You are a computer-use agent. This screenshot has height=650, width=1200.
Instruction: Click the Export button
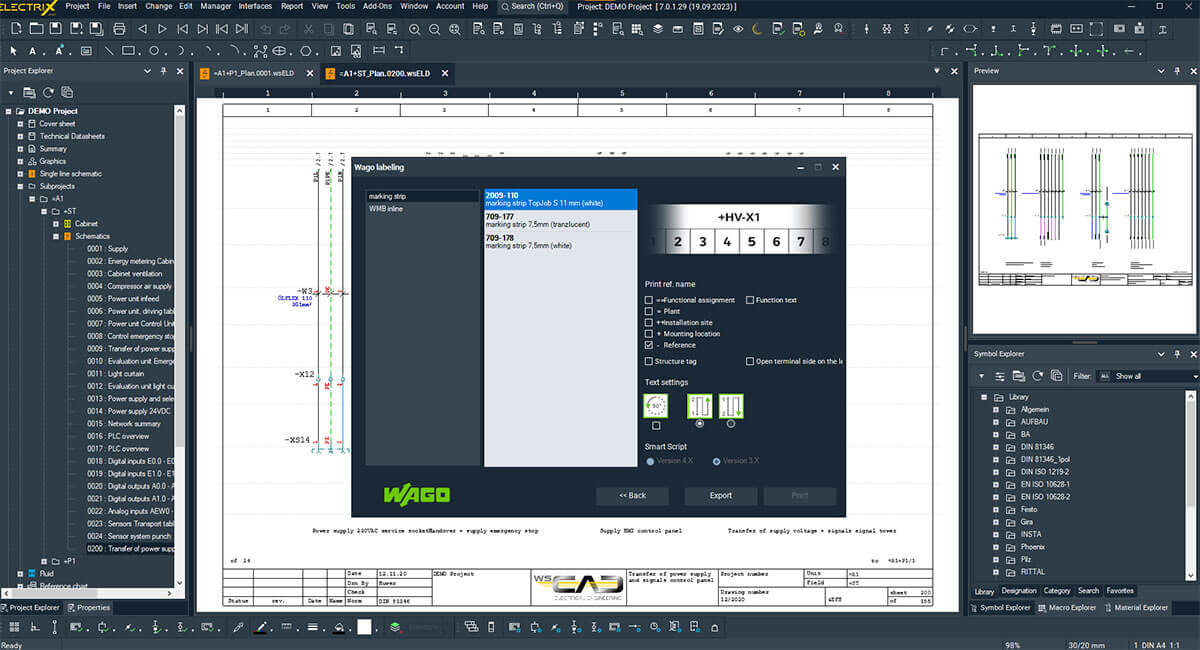[721, 495]
